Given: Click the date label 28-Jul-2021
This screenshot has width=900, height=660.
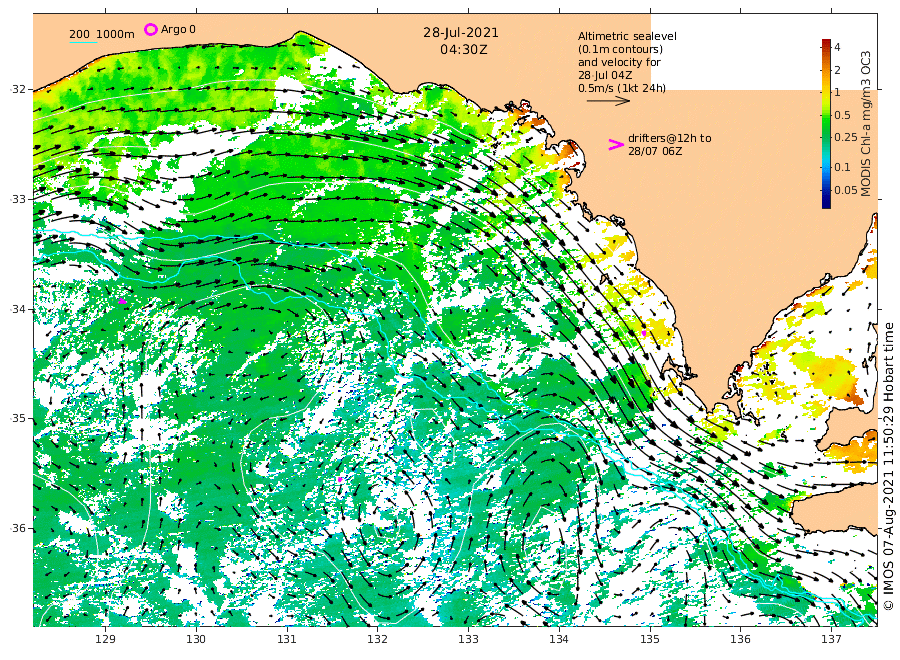Looking at the screenshot, I should click(x=461, y=33).
